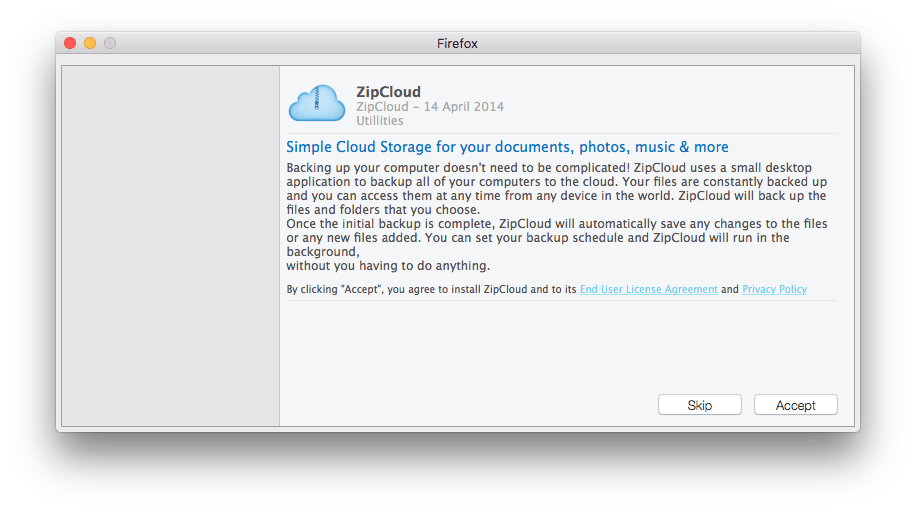Click the greyed-out zoom window button

tap(110, 43)
